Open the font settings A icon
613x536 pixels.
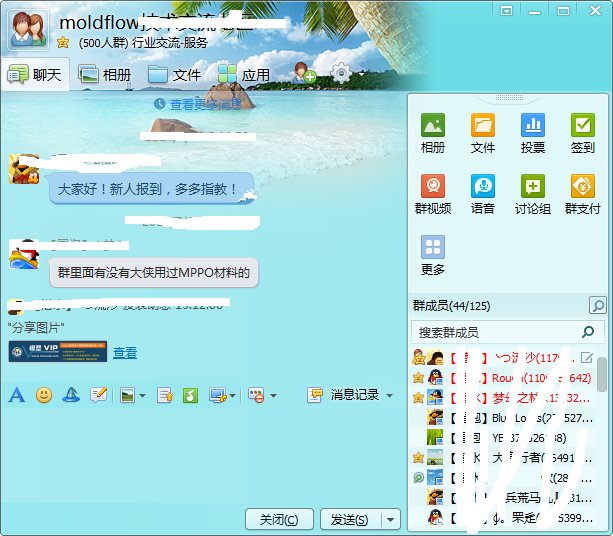(16, 395)
